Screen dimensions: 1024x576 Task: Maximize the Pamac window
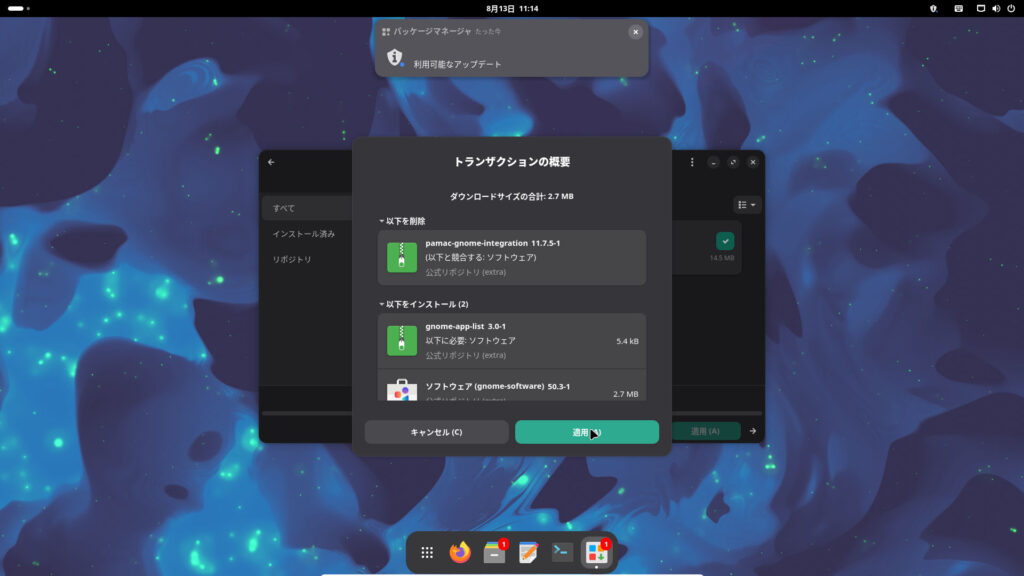[733, 162]
